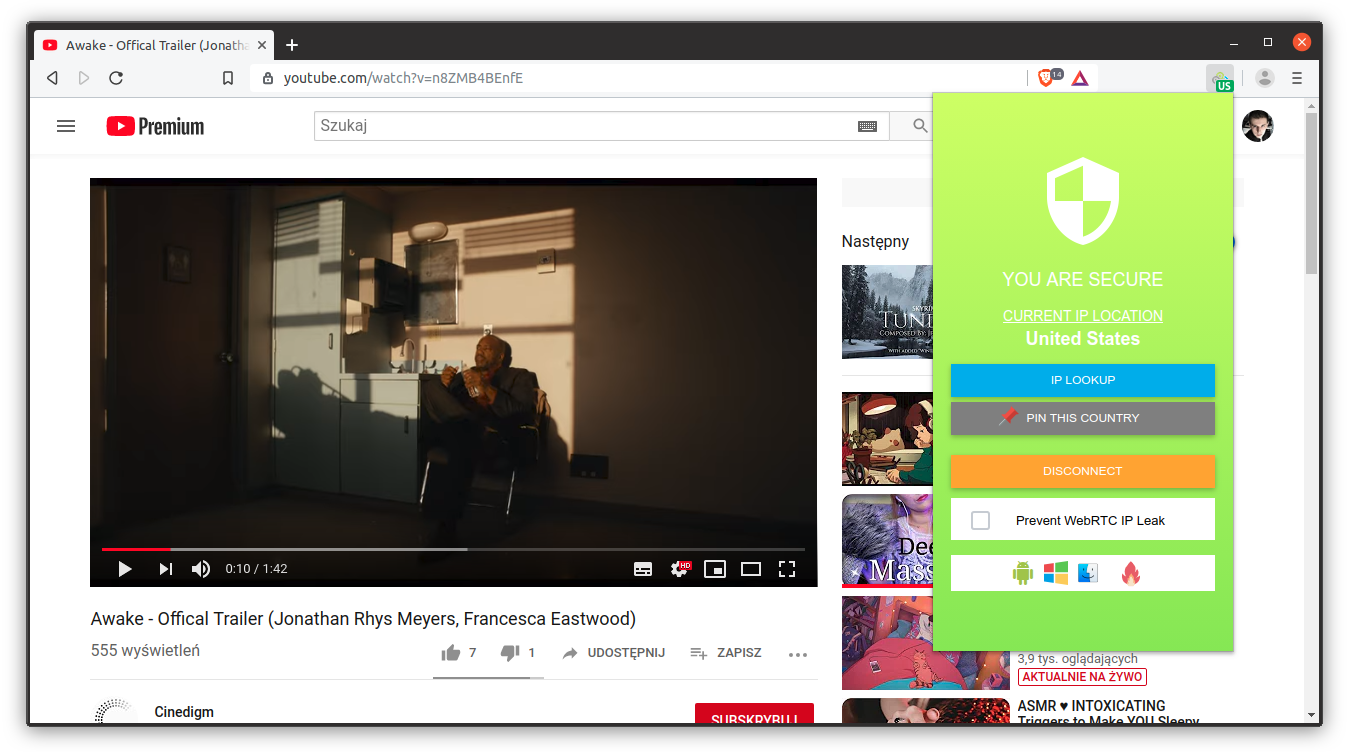Mute the video volume
The image size is (1348, 752).
[x=201, y=569]
